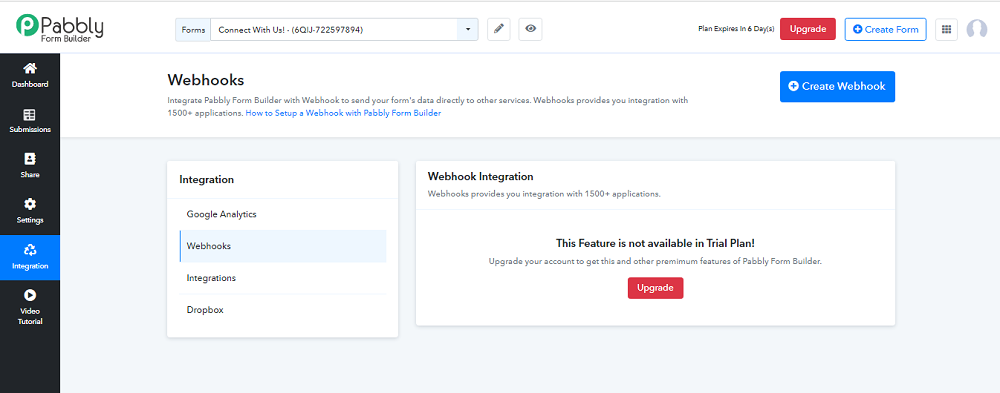The height and width of the screenshot is (393, 1000).
Task: Select Google Analytics in Integration list
Action: coord(283,214)
